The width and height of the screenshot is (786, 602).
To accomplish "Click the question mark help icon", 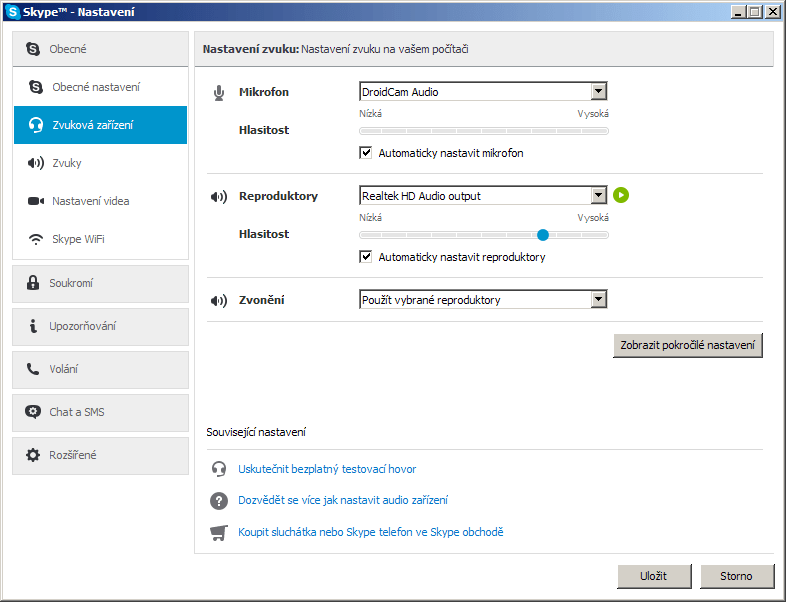I will click(219, 500).
